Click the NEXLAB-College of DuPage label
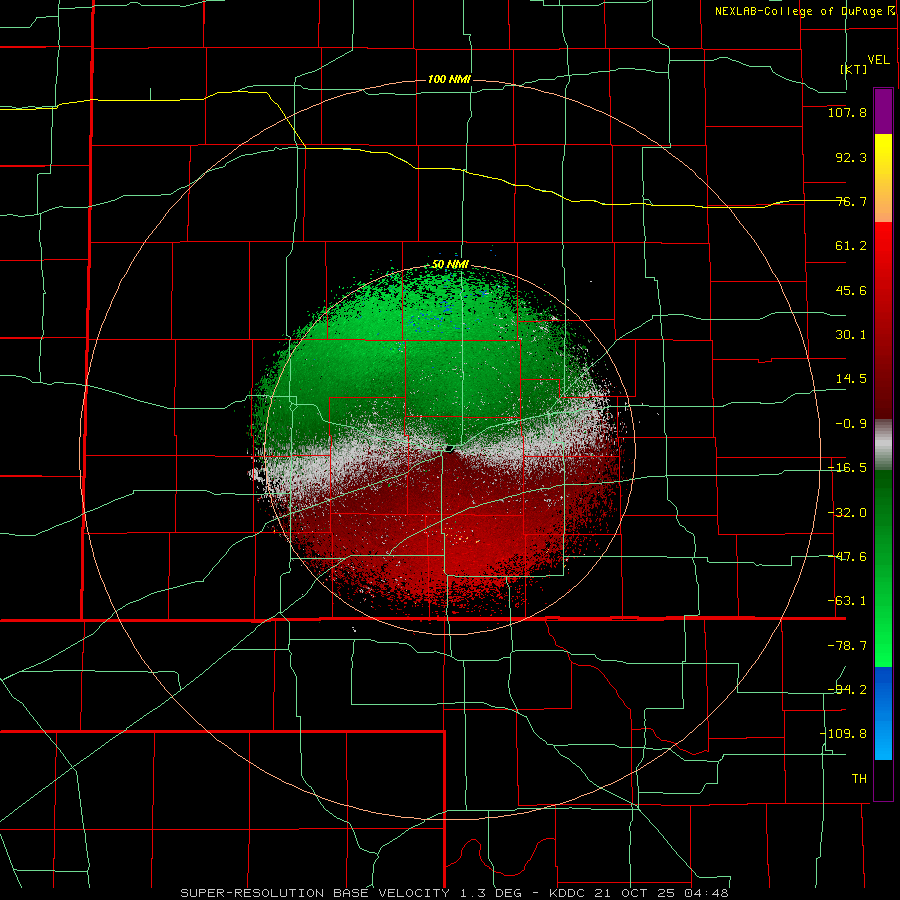This screenshot has height=900, width=900. (799, 11)
